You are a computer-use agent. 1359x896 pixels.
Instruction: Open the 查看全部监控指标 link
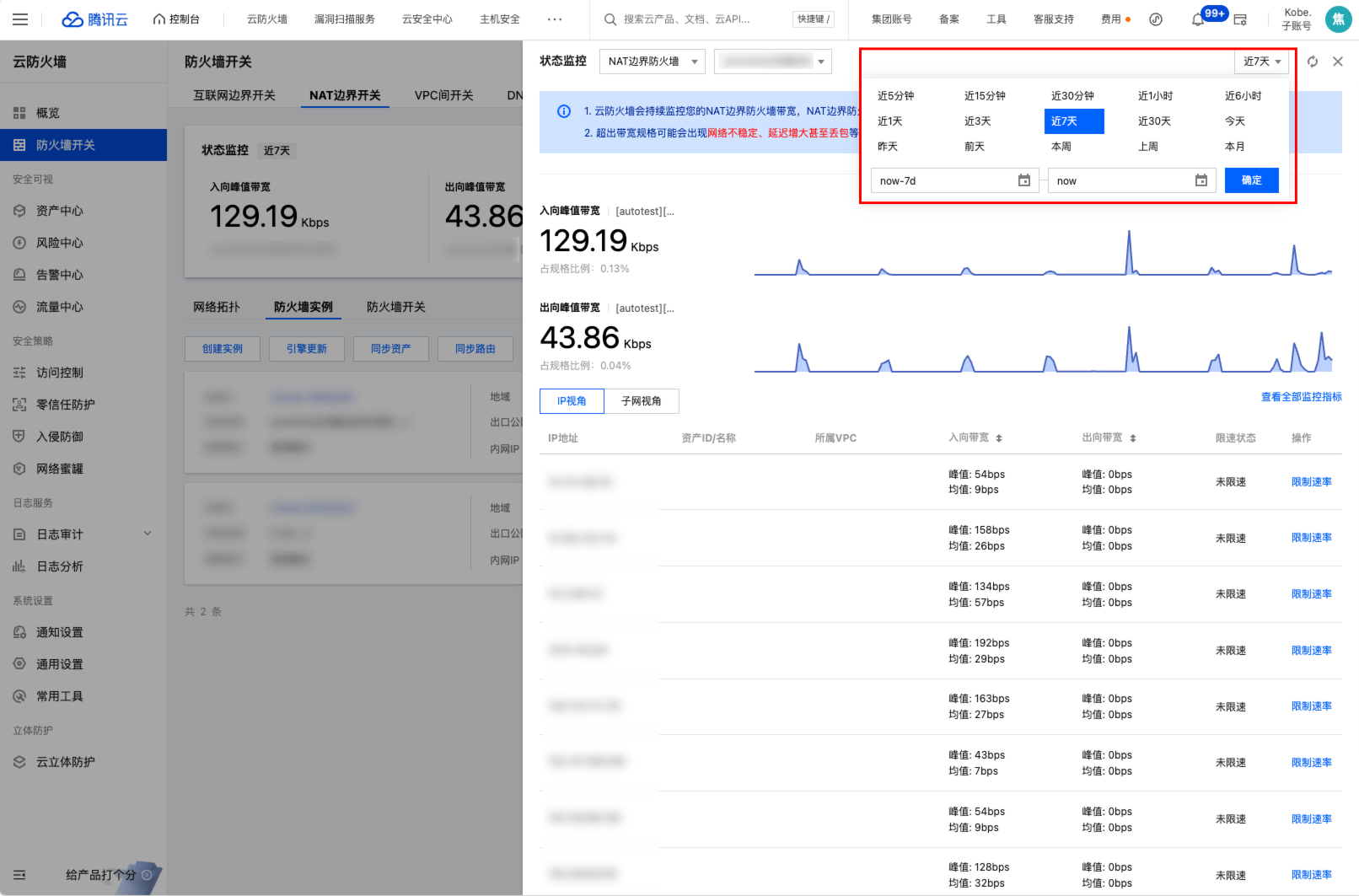[1301, 397]
